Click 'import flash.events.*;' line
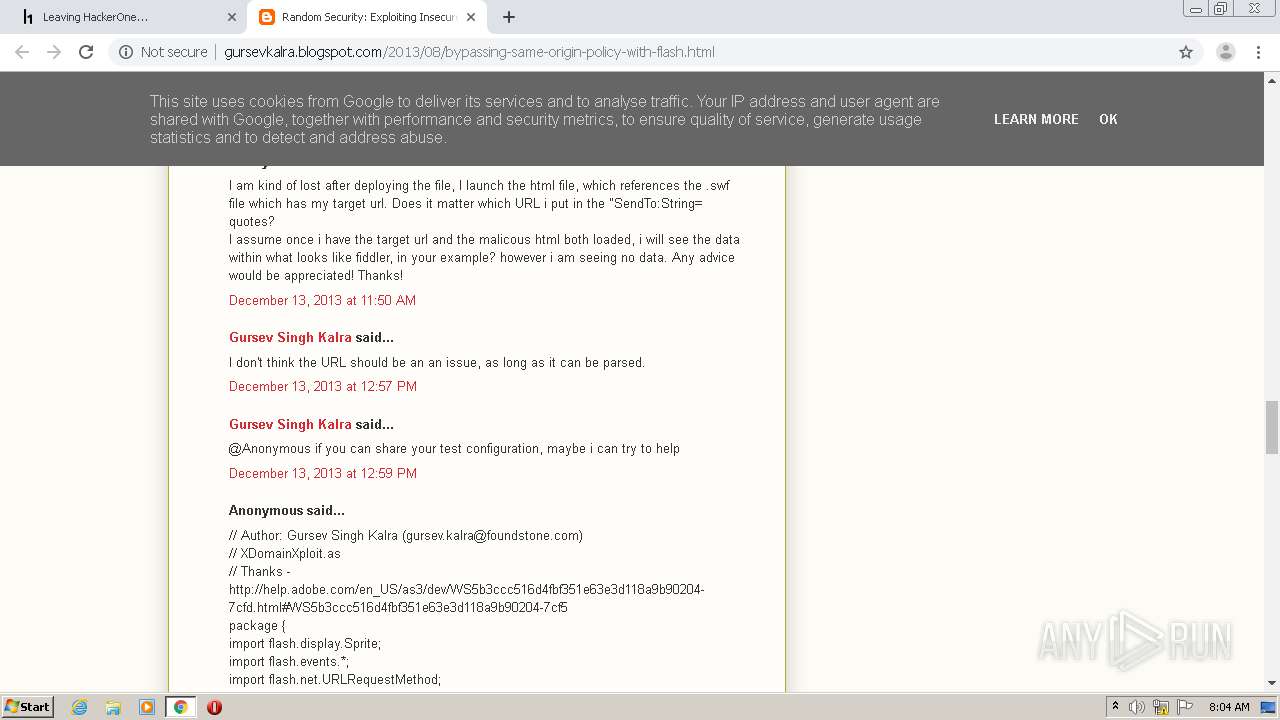The width and height of the screenshot is (1280, 720). tap(289, 661)
